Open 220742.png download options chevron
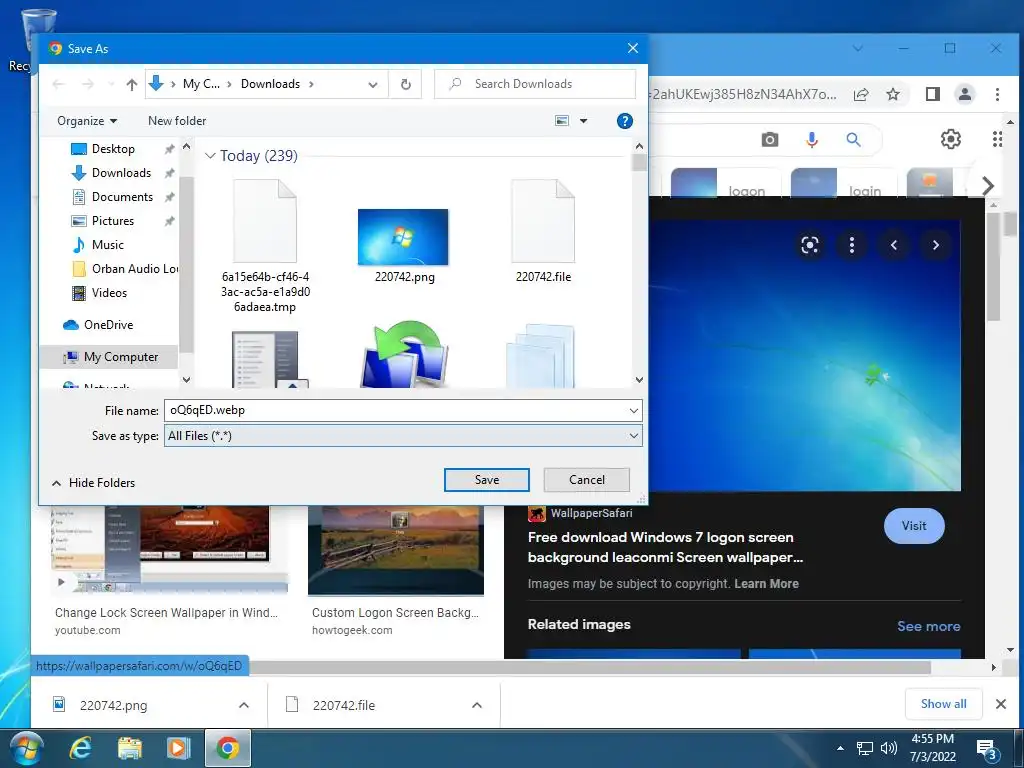This screenshot has height=768, width=1024. click(x=244, y=705)
